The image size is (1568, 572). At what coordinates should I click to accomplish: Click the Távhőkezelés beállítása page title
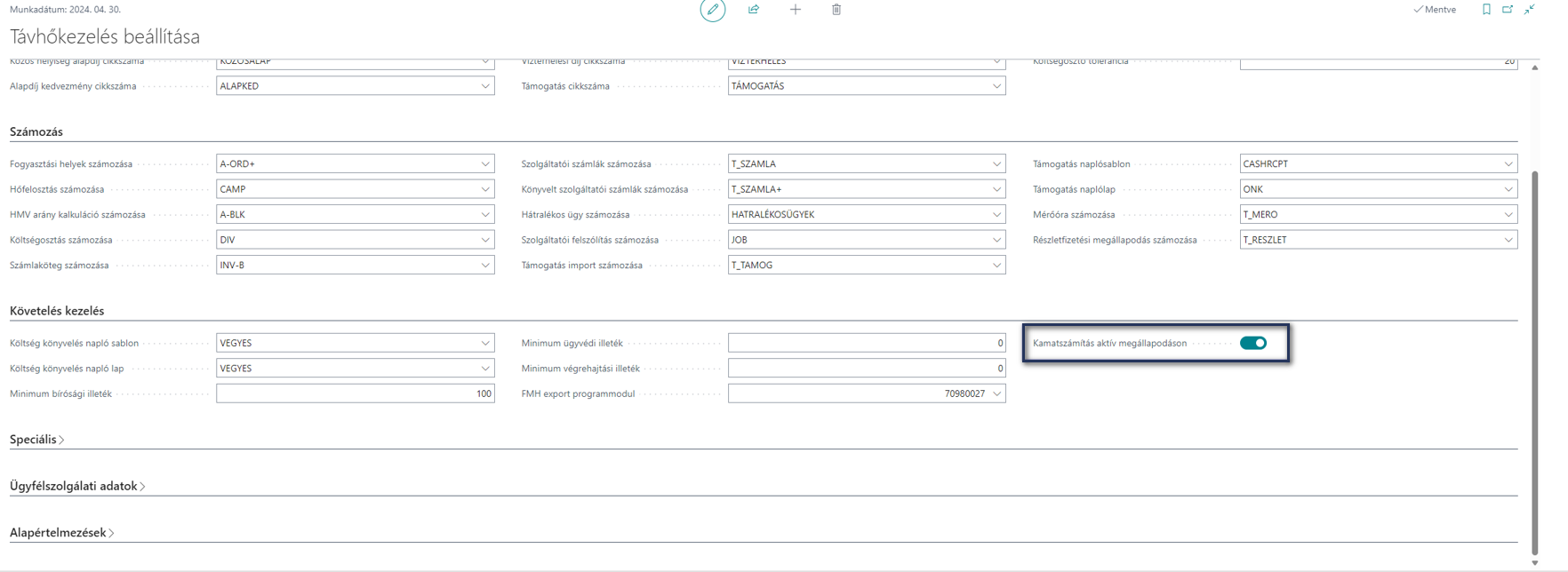(x=105, y=36)
